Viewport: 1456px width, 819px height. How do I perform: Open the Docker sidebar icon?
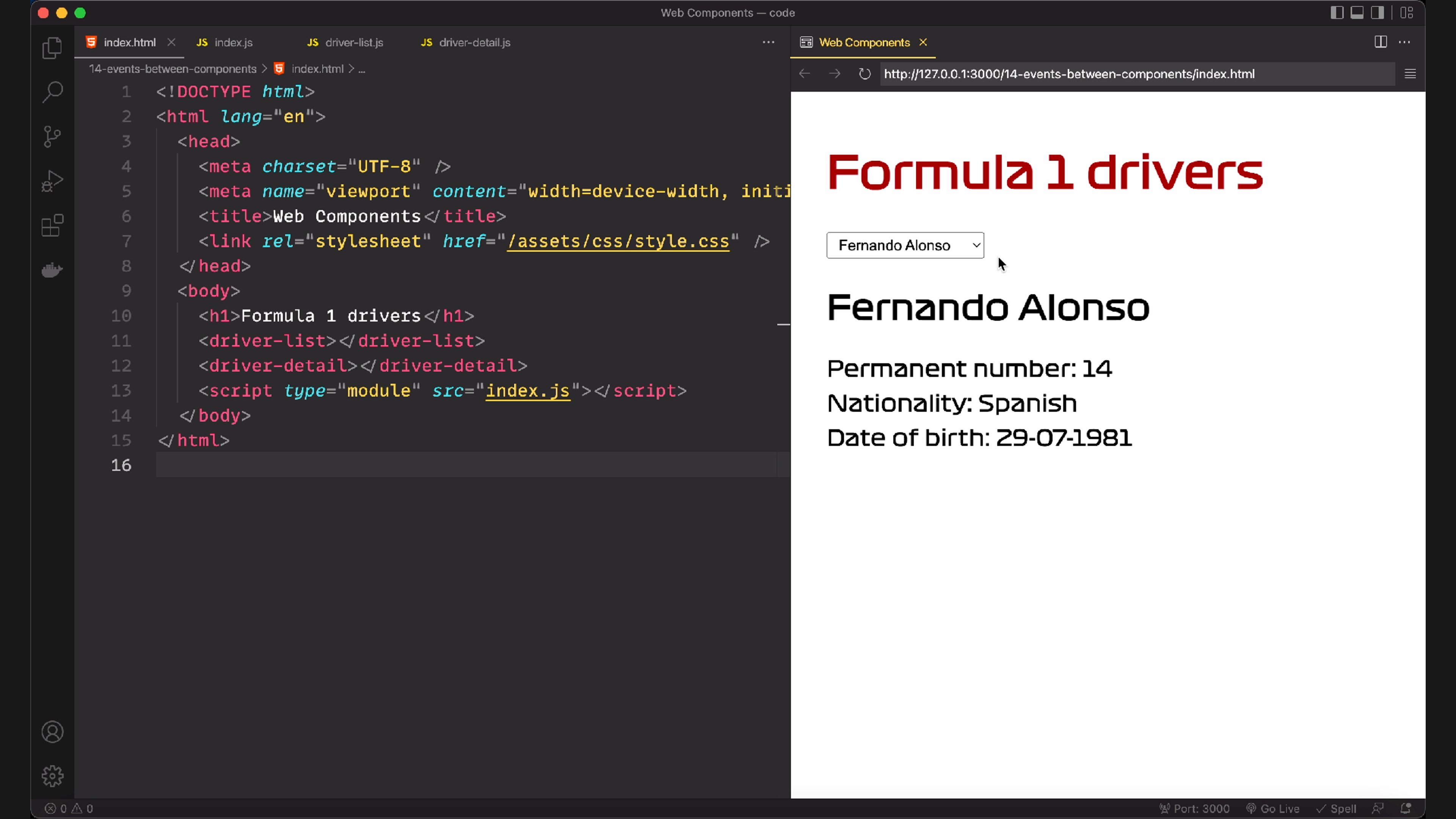(52, 270)
